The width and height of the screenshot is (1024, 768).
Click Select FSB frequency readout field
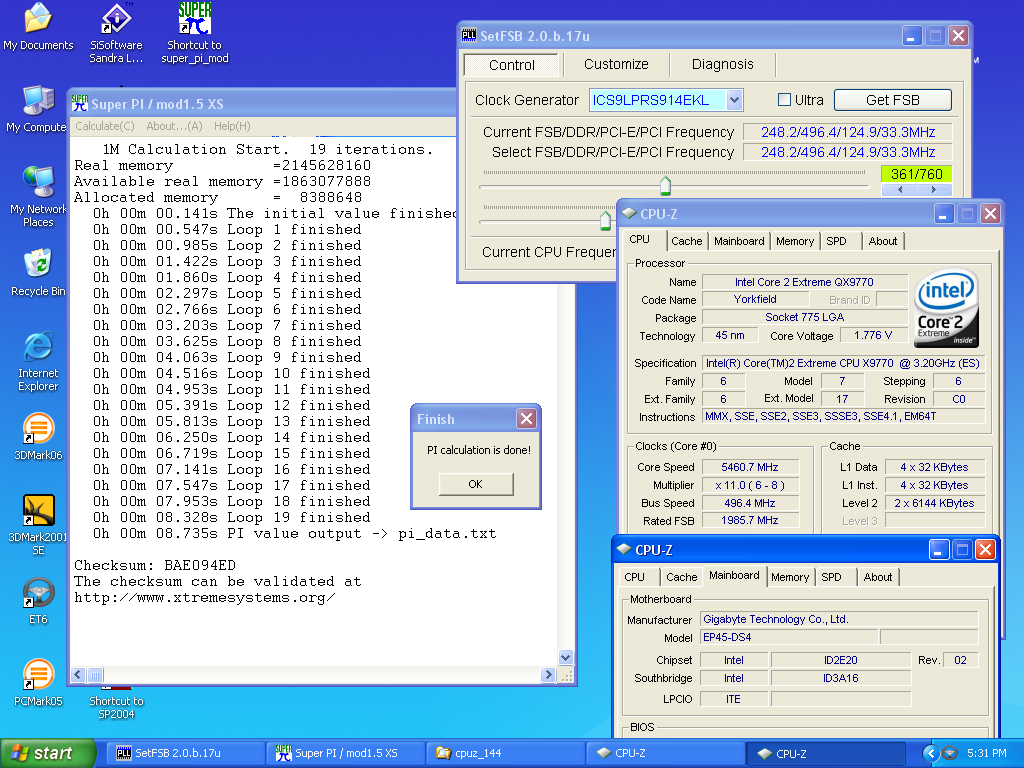(848, 152)
